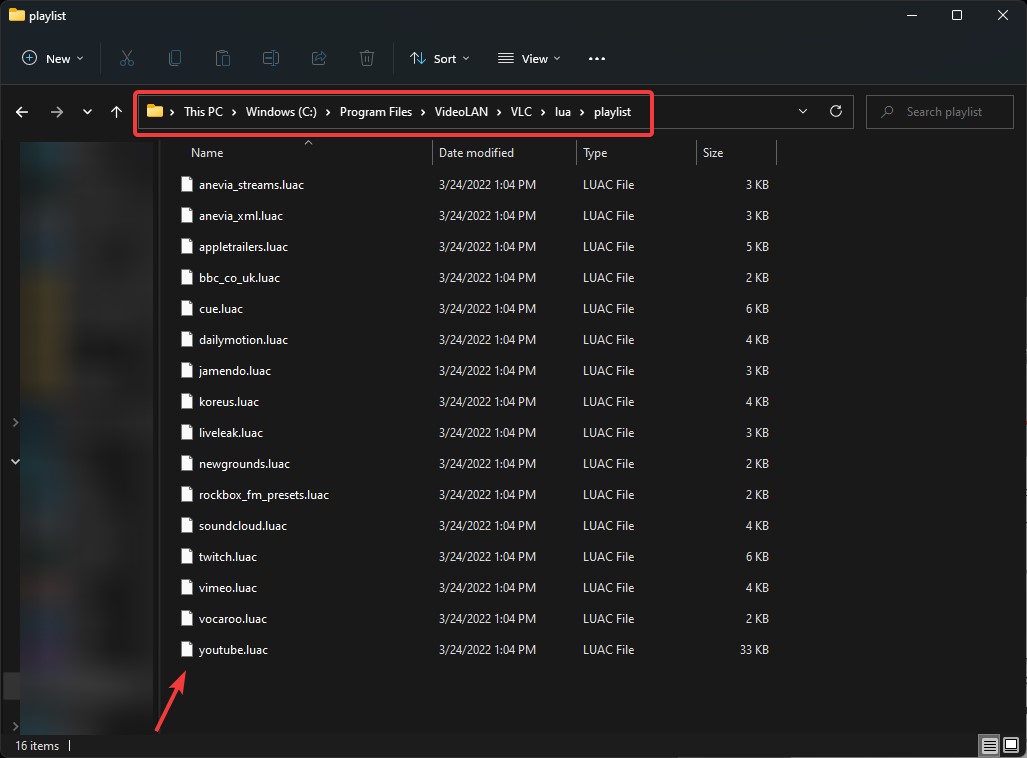Image resolution: width=1027 pixels, height=758 pixels.
Task: Refresh the playlist folder view
Action: pyautogui.click(x=836, y=111)
